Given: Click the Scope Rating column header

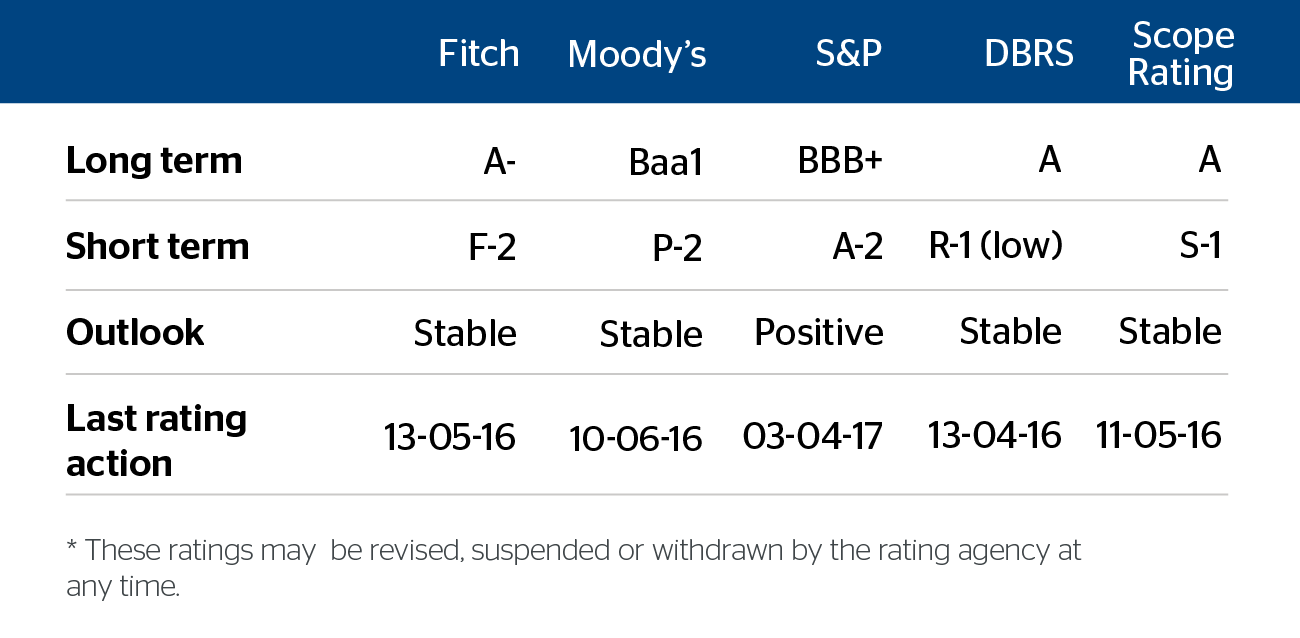Looking at the screenshot, I should click(x=1181, y=54).
